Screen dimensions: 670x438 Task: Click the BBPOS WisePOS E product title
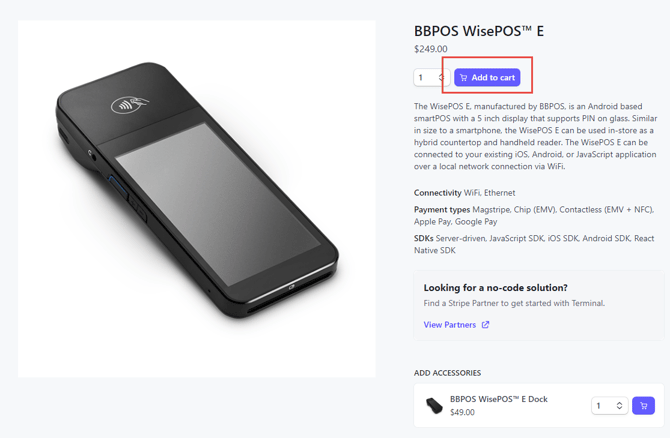point(479,31)
